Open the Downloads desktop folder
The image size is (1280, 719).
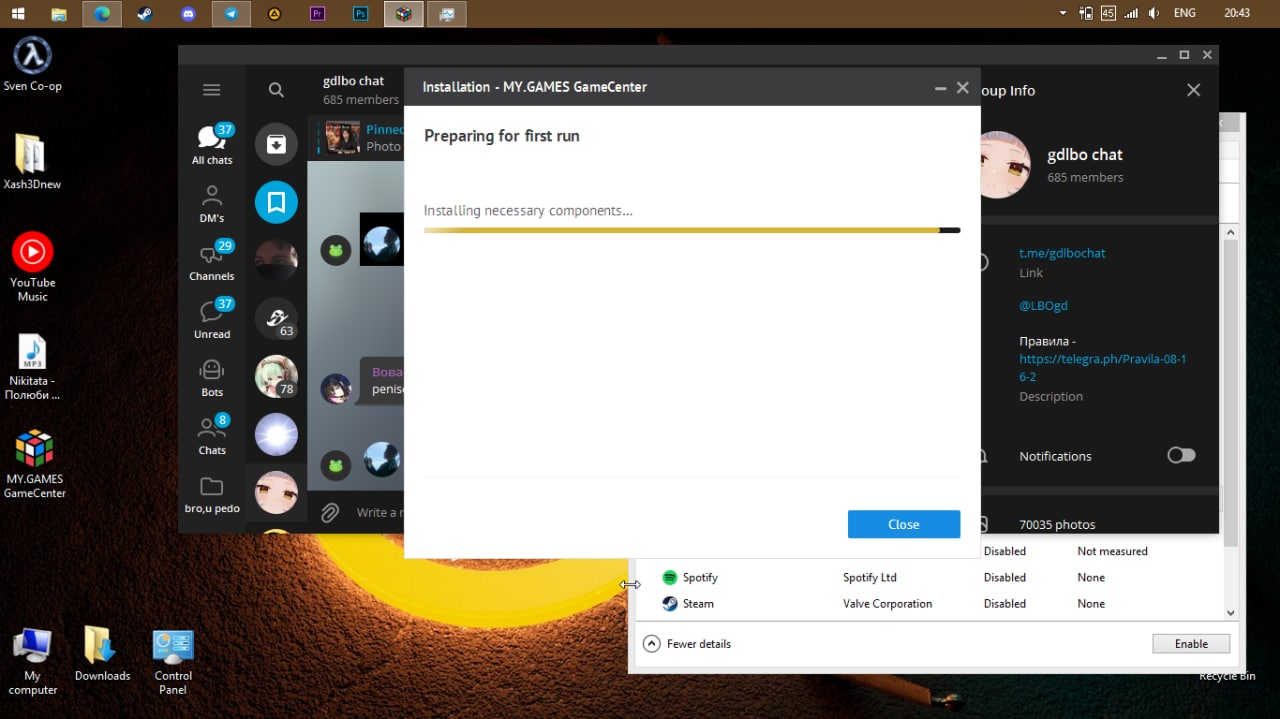point(102,655)
